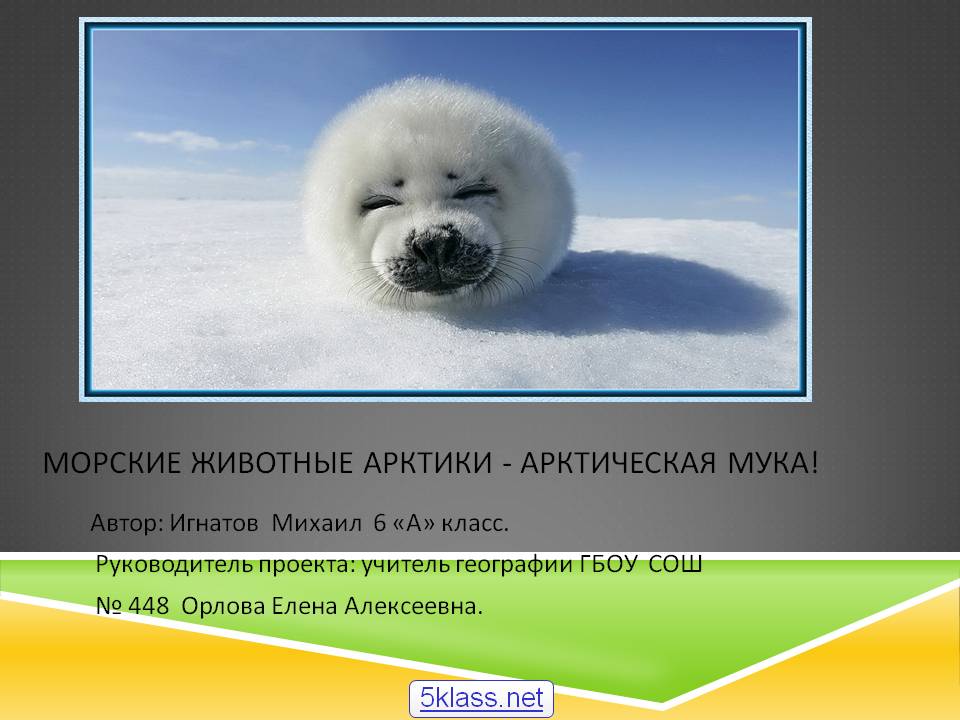
Task: Click the word 'АРКТИКИ' in the title
Action: 429,464
